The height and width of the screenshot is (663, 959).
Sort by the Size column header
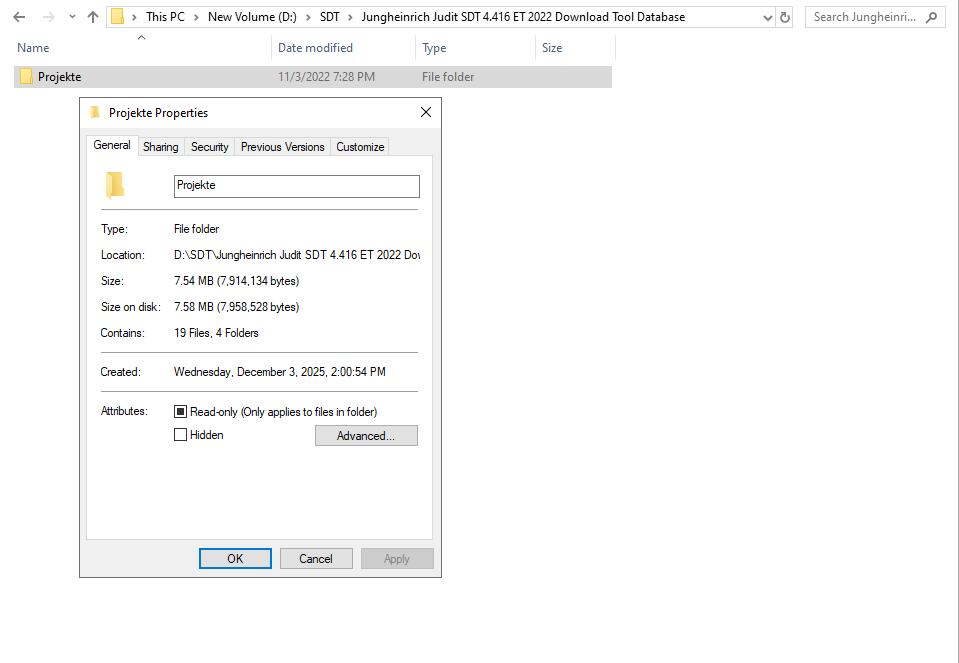(x=552, y=48)
